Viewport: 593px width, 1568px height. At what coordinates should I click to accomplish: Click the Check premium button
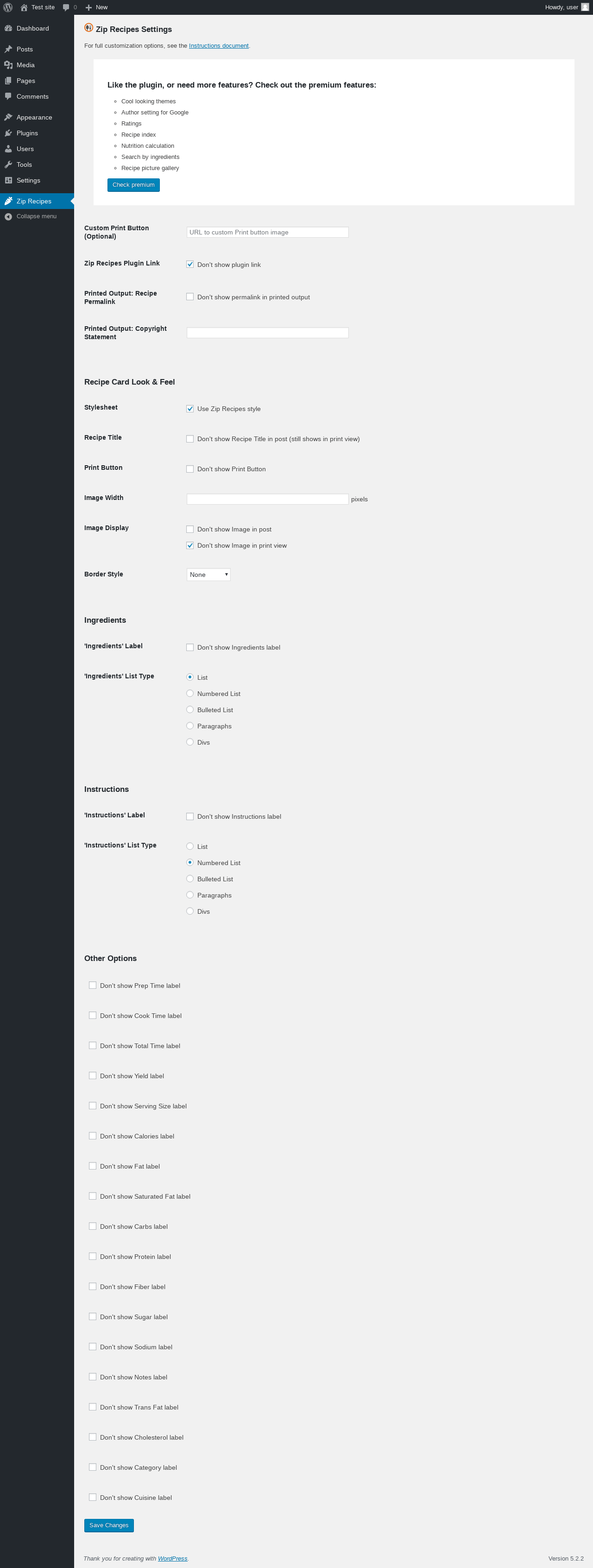click(x=133, y=185)
